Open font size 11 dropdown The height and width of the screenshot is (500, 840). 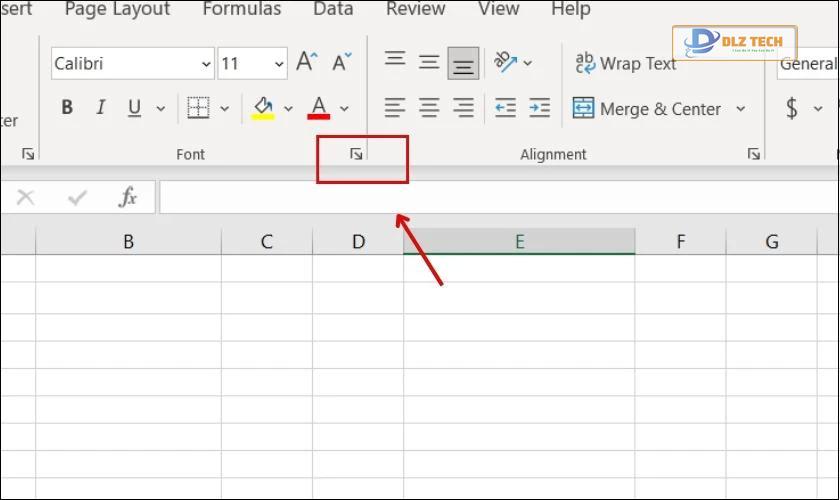(279, 64)
